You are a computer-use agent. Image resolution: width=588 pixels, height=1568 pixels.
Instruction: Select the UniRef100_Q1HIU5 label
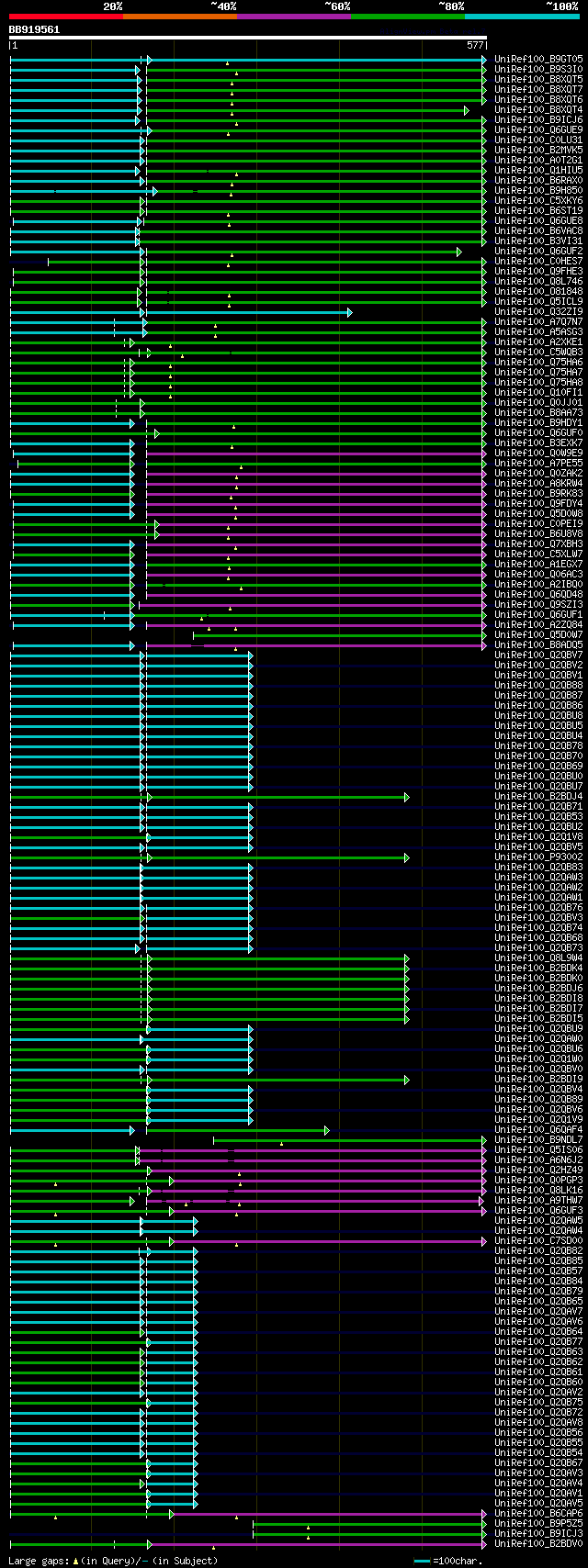click(x=538, y=171)
